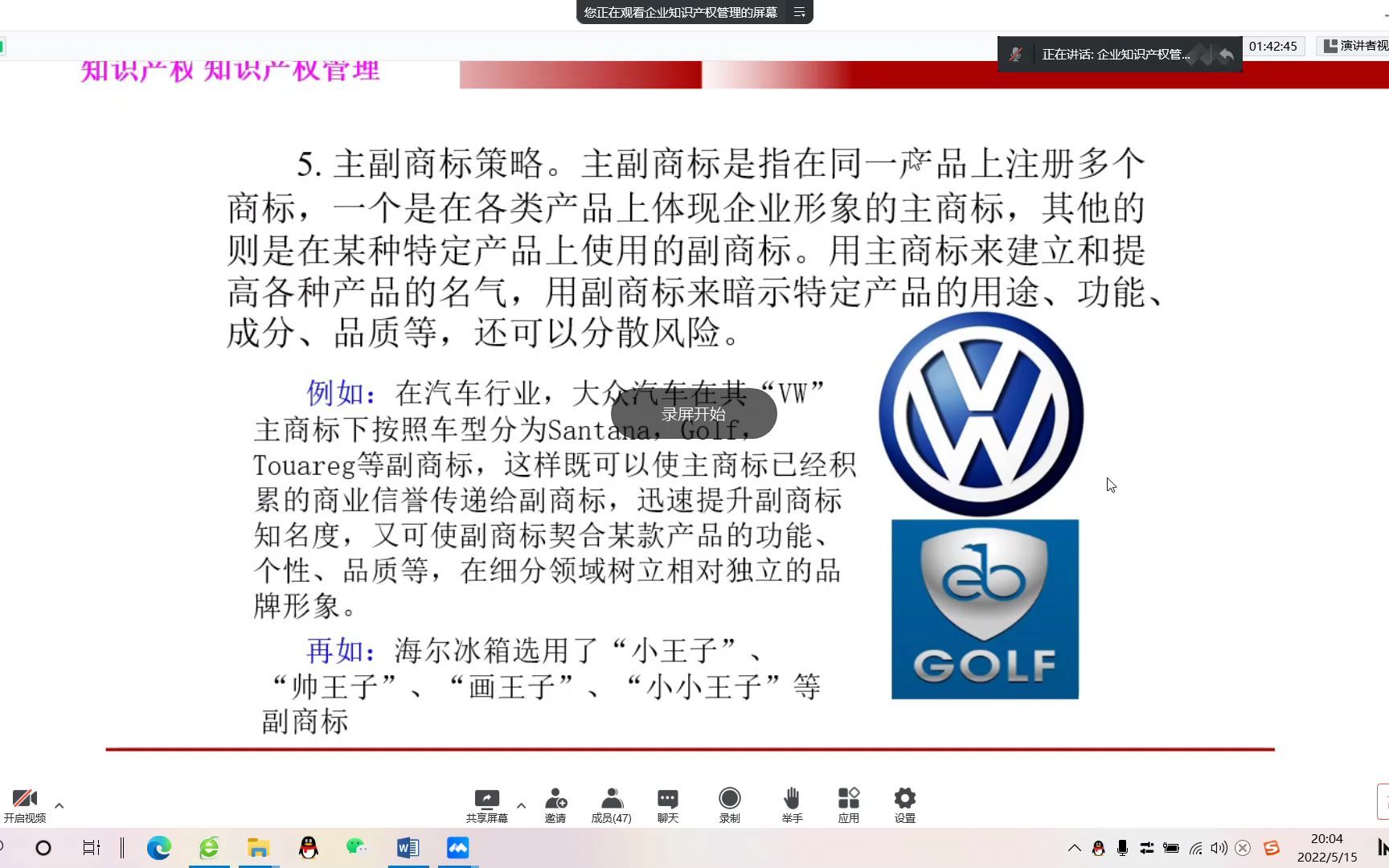1389x868 pixels.
Task: Open volume control speaker icon
Action: coord(1219,848)
